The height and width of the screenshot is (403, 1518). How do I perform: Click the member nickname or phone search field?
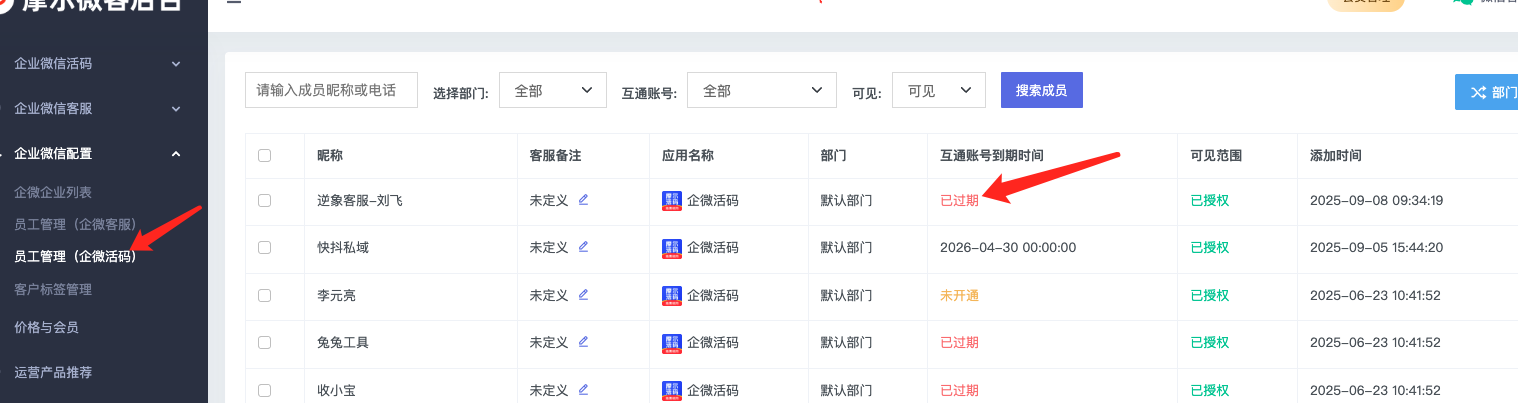pyautogui.click(x=331, y=90)
